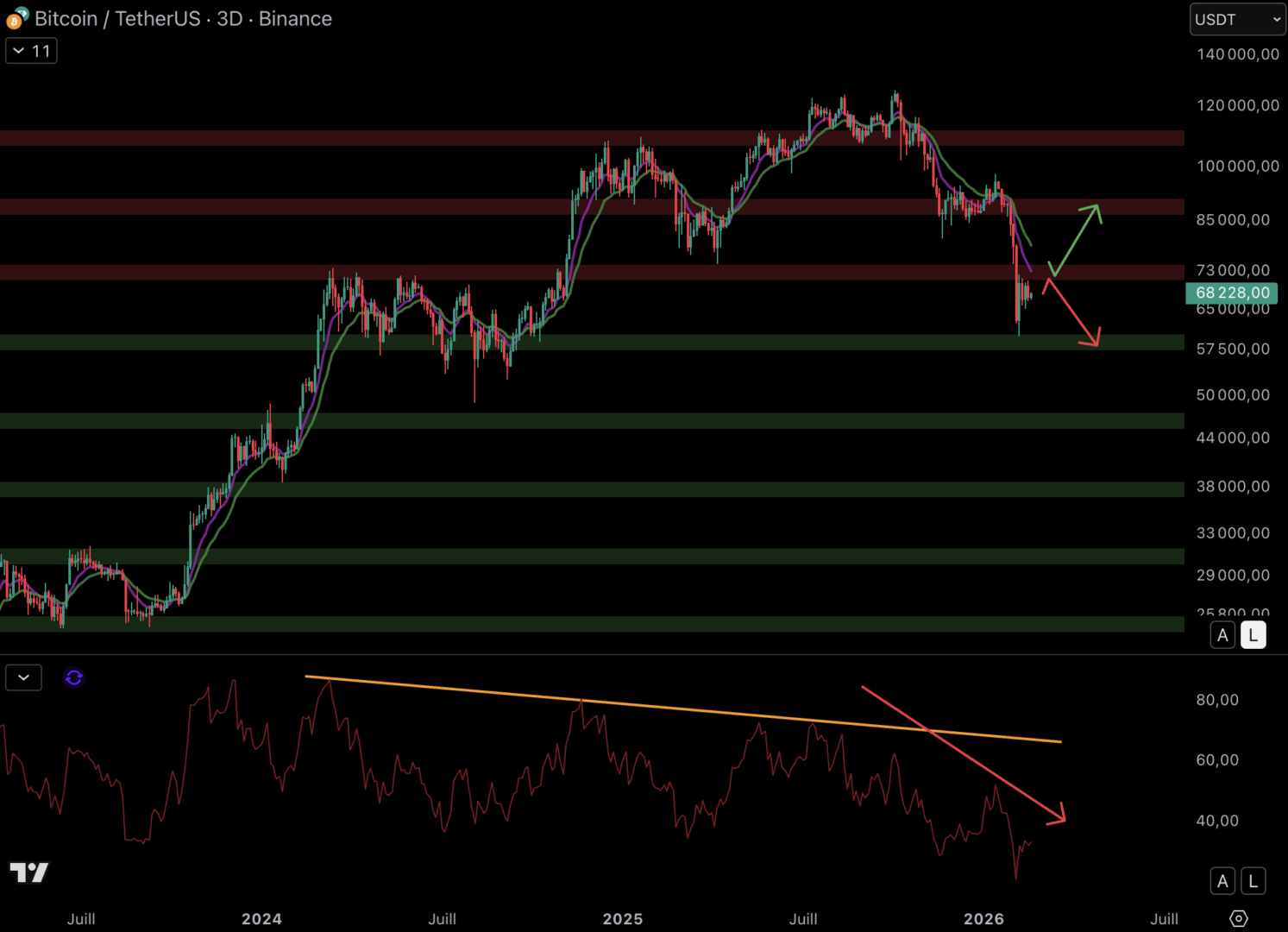
Task: Open the USDT currency dropdown
Action: [1237, 18]
